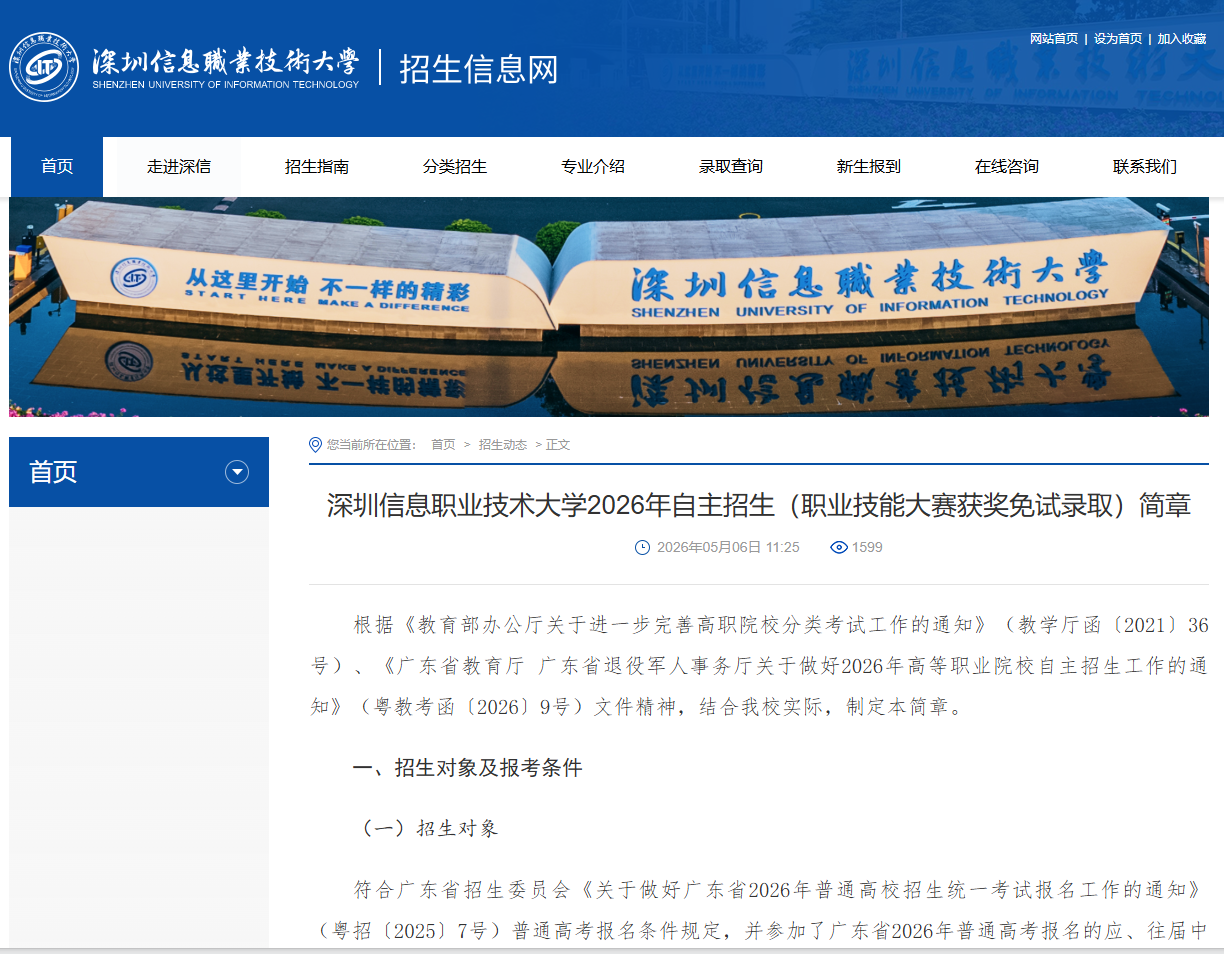Expand the 首页 sidebar dropdown arrow
Viewport: 1224px width, 954px height.
click(x=237, y=472)
